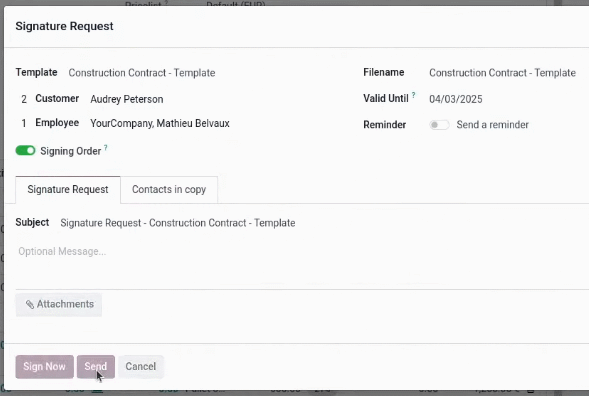Click the Attachments button

click(x=59, y=304)
